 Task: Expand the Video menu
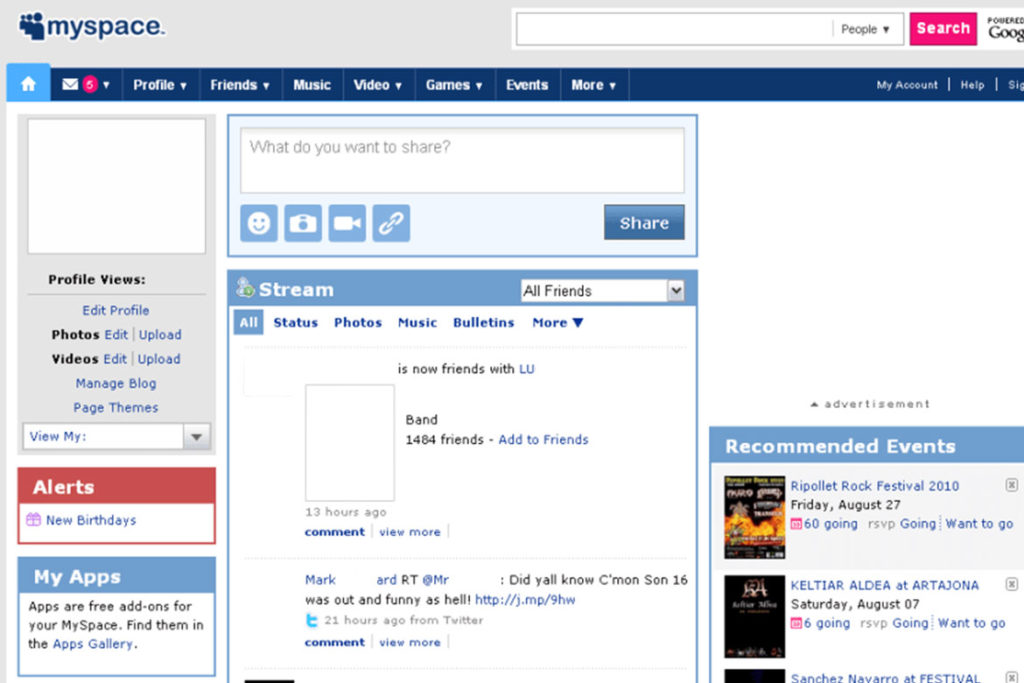[377, 85]
